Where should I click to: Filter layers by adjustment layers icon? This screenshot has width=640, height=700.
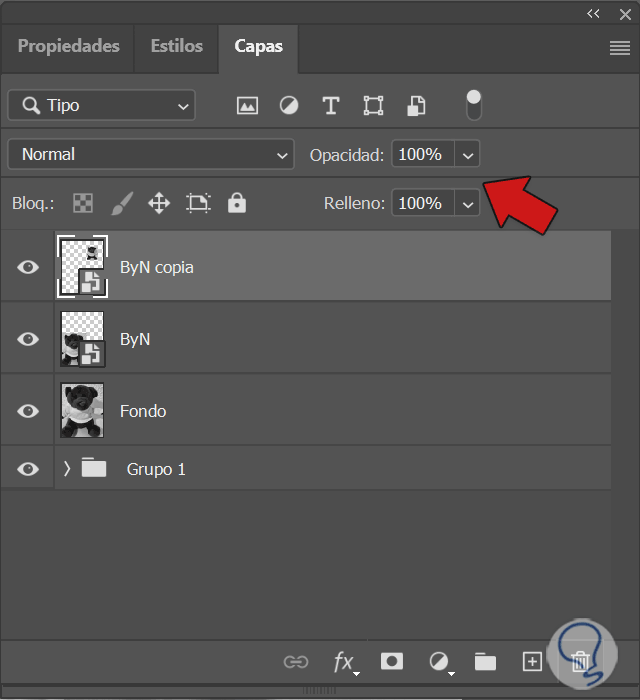(x=289, y=106)
